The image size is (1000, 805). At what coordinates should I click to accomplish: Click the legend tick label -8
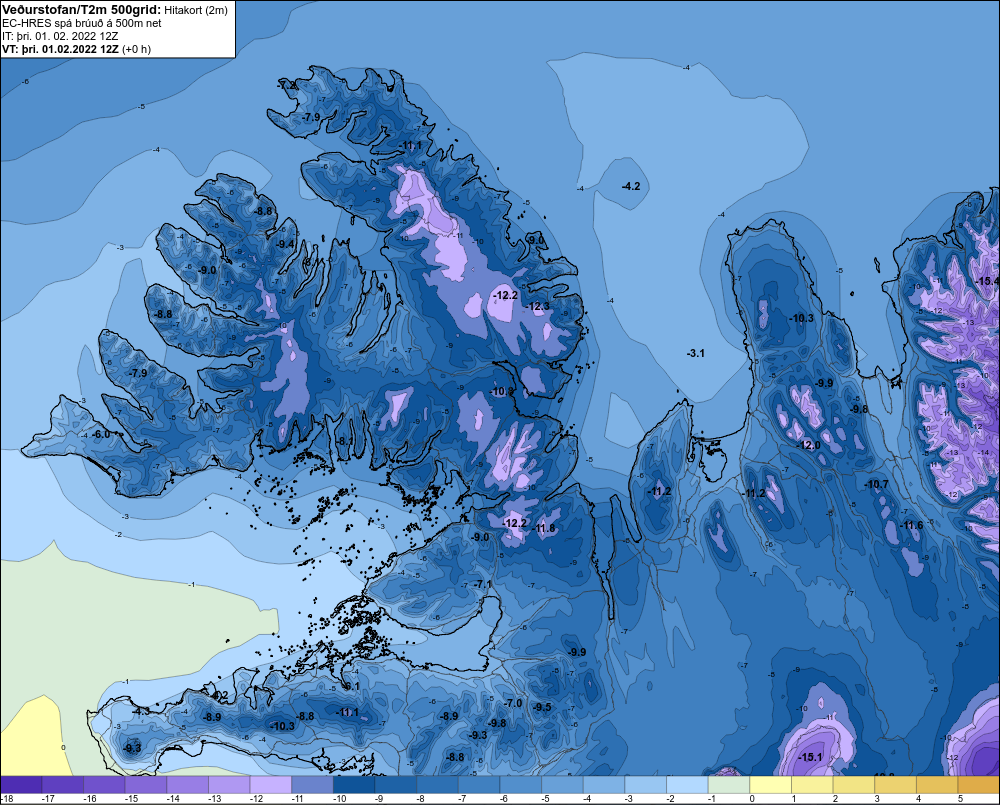pyautogui.click(x=422, y=799)
